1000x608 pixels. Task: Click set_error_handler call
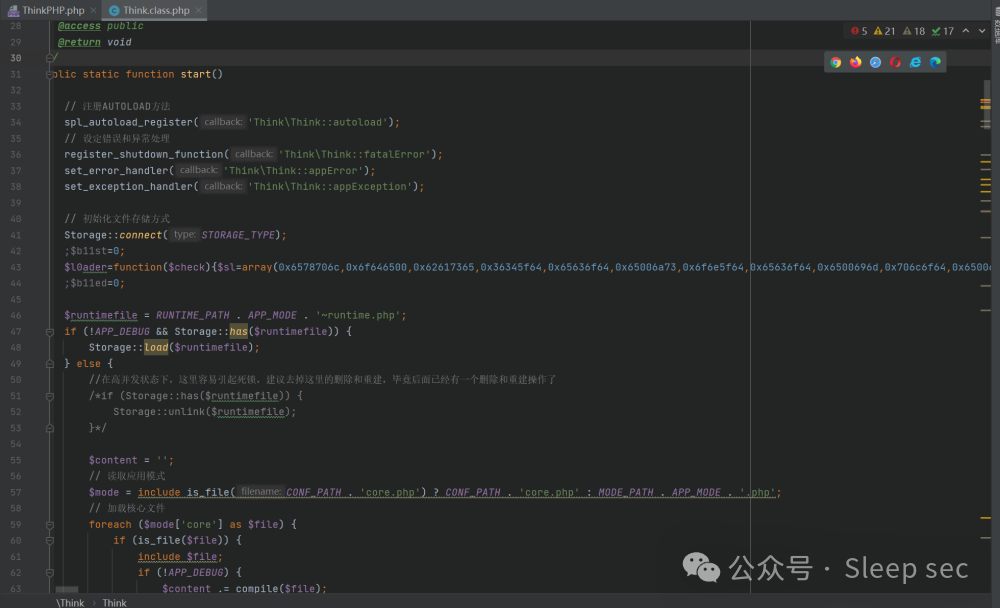116,170
